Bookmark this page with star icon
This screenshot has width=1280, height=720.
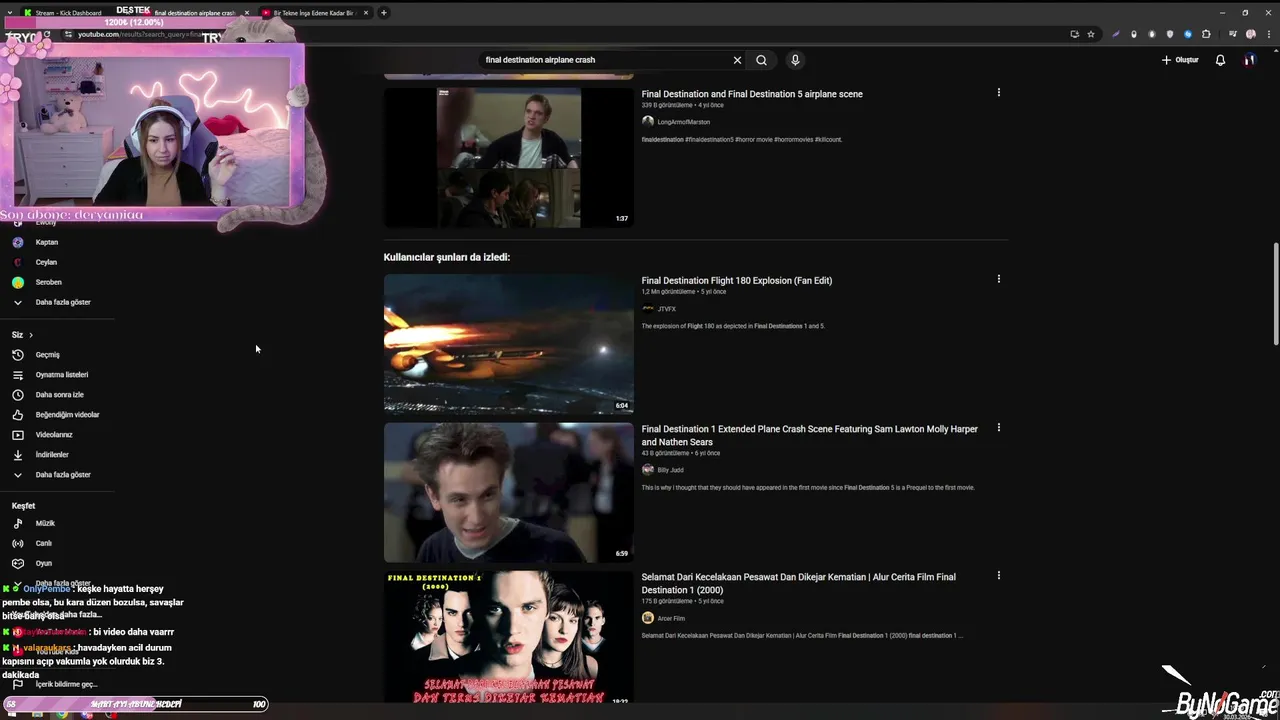point(1091,34)
